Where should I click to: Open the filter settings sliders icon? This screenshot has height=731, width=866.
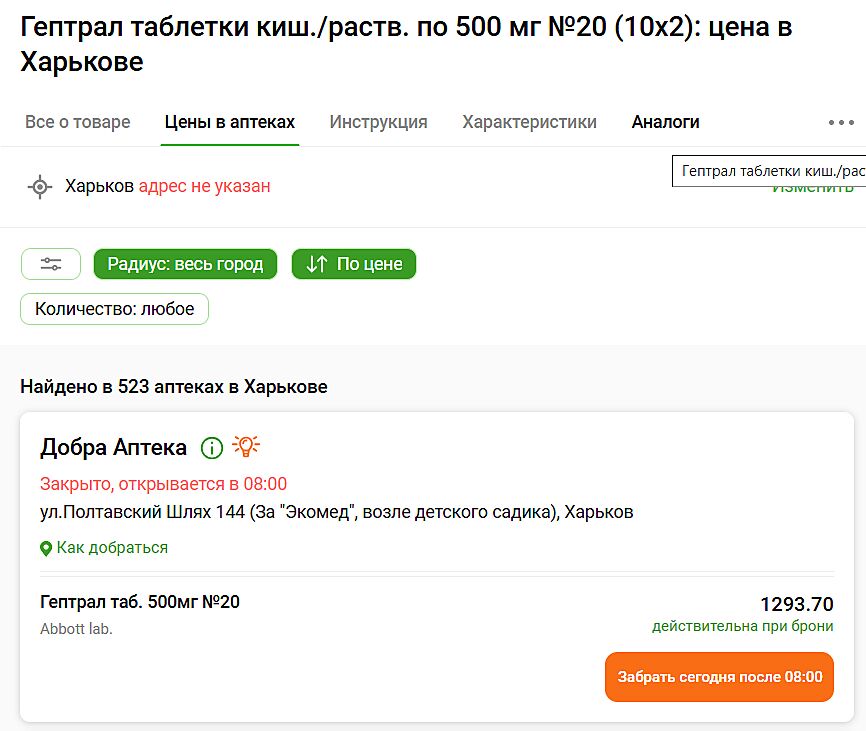[x=51, y=264]
